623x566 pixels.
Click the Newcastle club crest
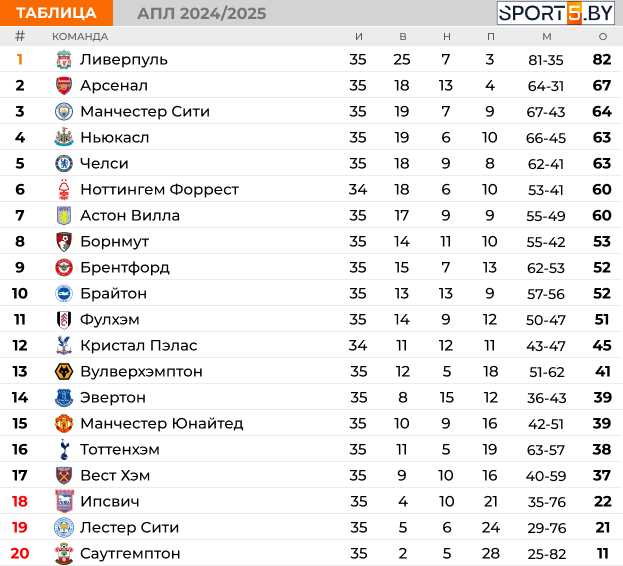click(64, 137)
